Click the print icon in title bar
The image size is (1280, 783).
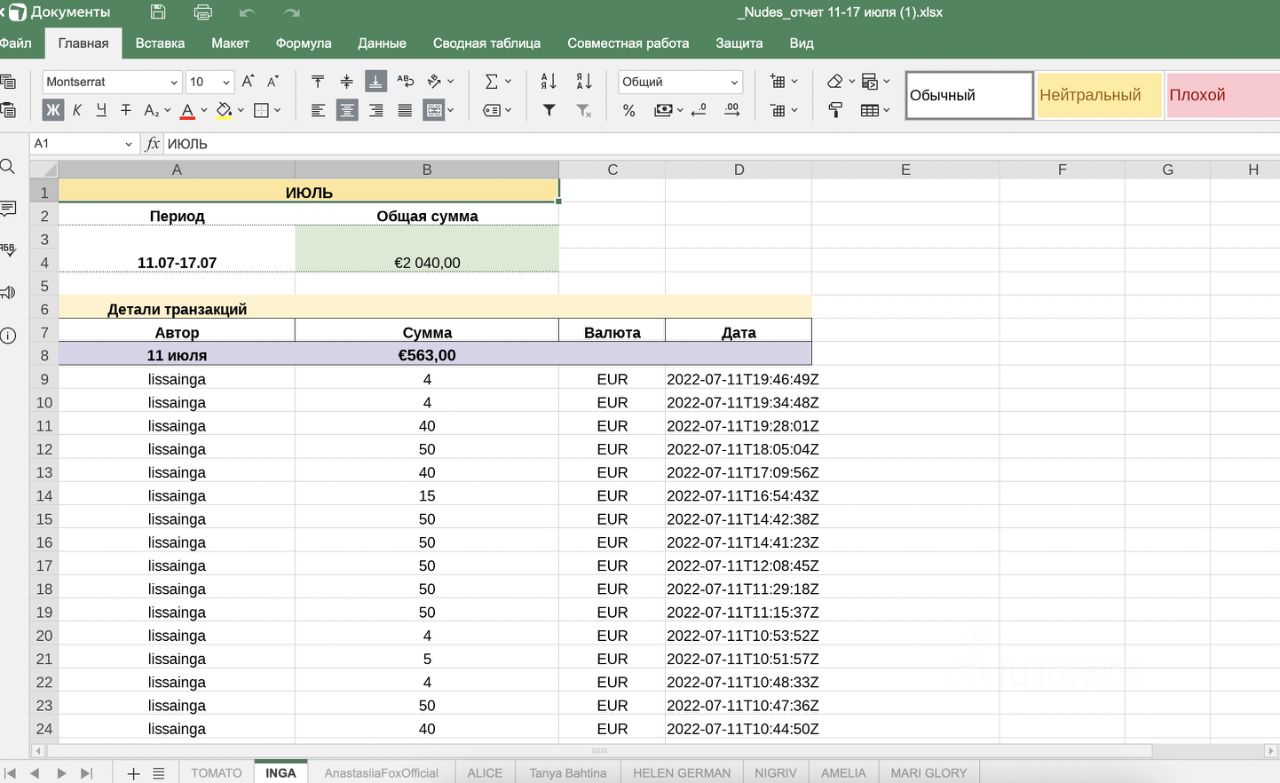click(203, 13)
